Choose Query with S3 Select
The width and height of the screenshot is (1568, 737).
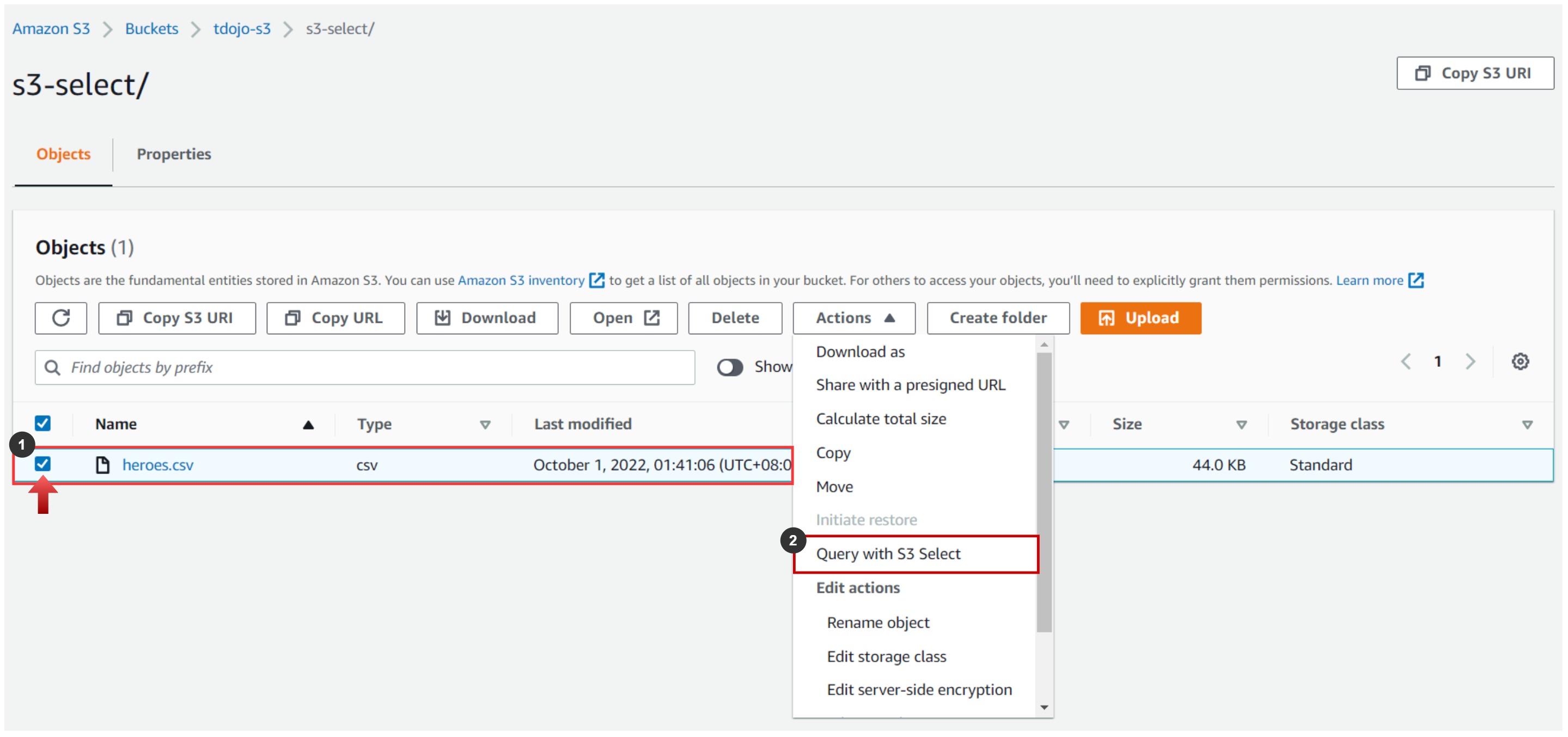[x=888, y=554]
